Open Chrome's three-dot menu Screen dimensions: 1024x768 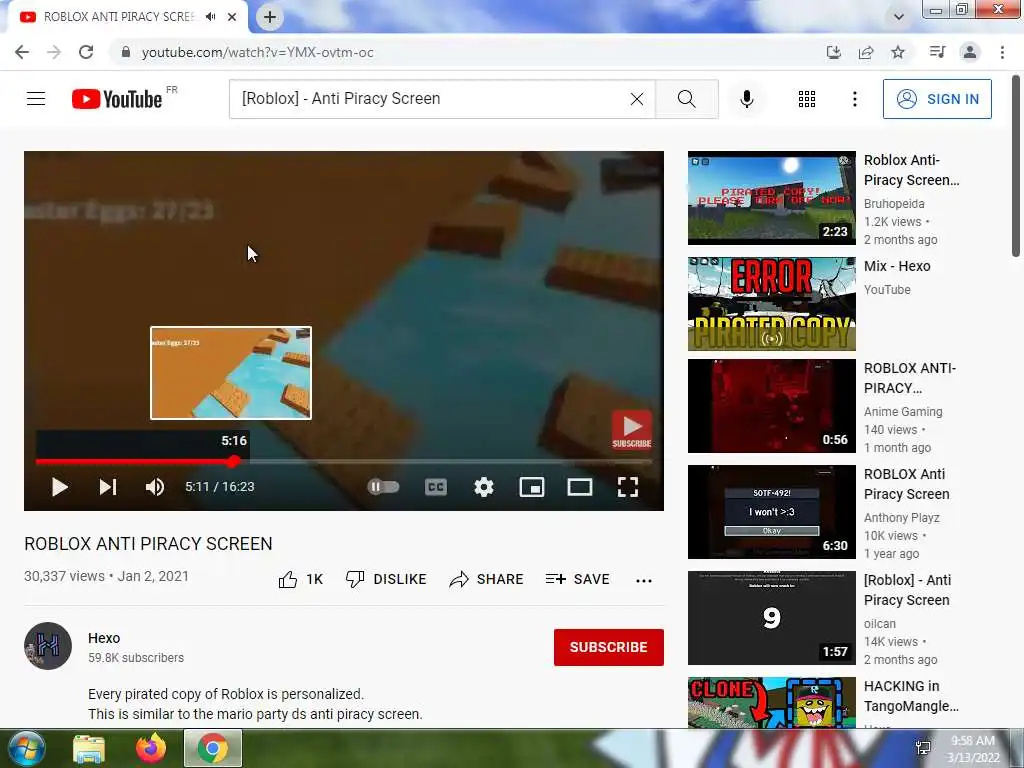1002,52
